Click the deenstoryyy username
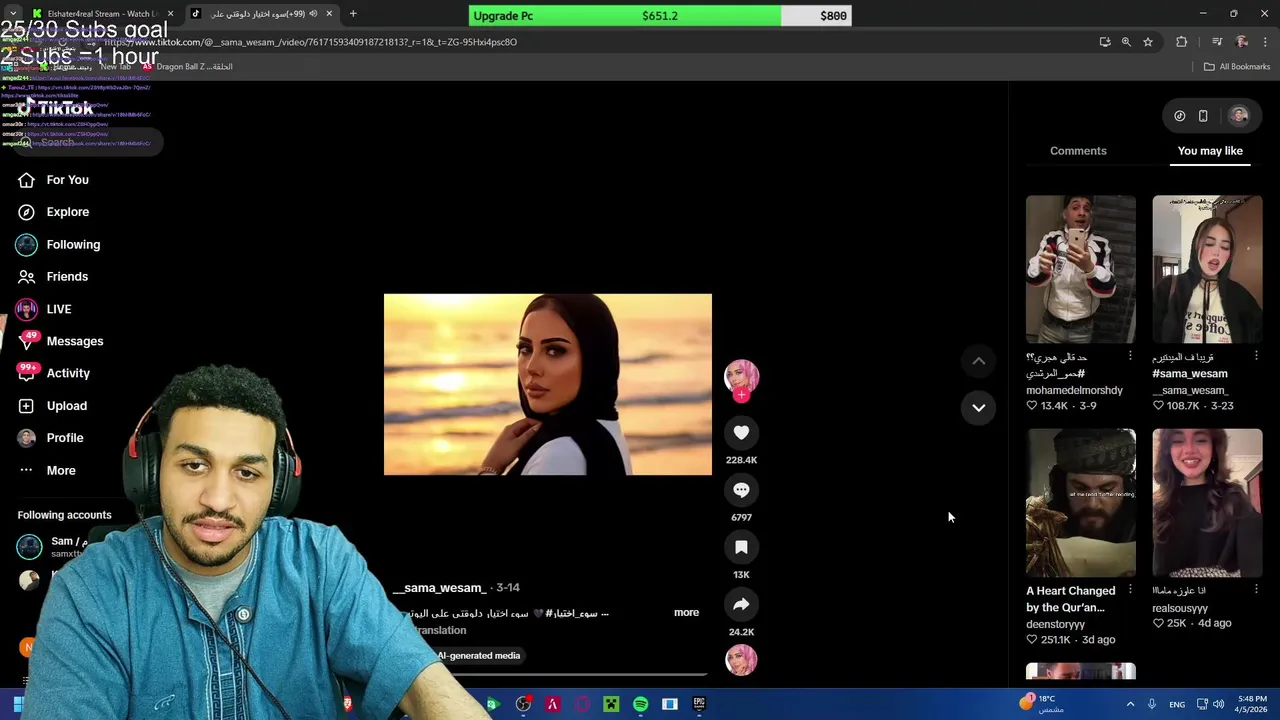This screenshot has width=1280, height=720. click(x=1055, y=624)
